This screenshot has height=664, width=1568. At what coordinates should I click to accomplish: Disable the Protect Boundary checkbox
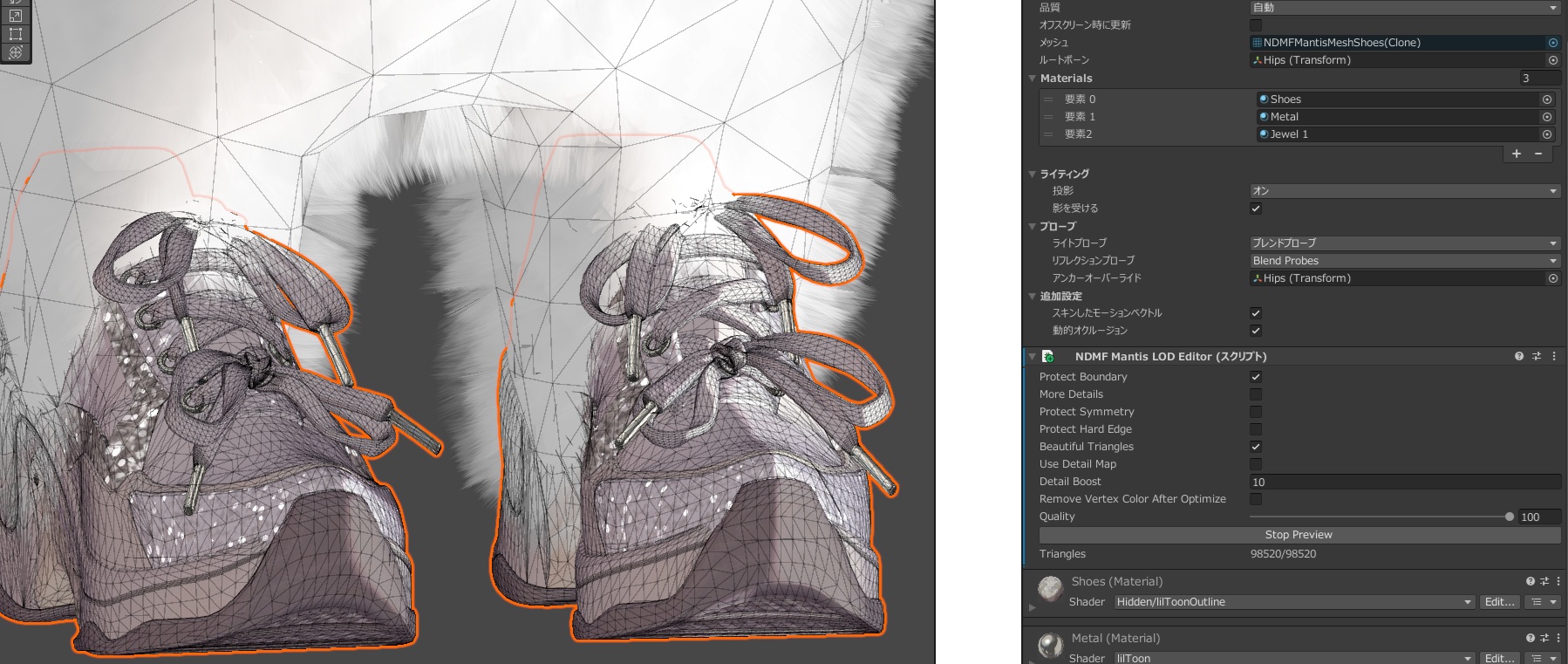(1256, 377)
